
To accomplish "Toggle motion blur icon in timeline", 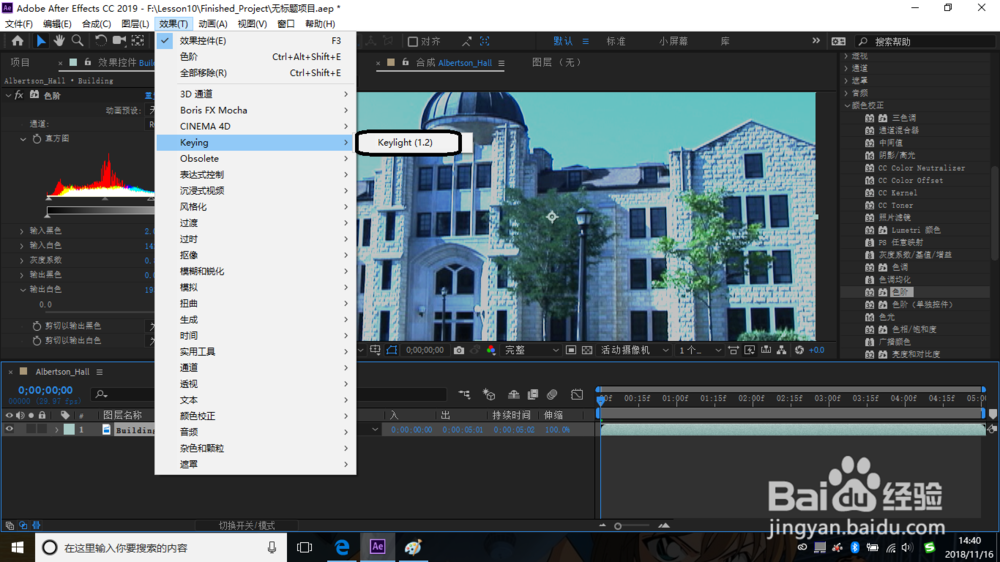I will coord(552,395).
